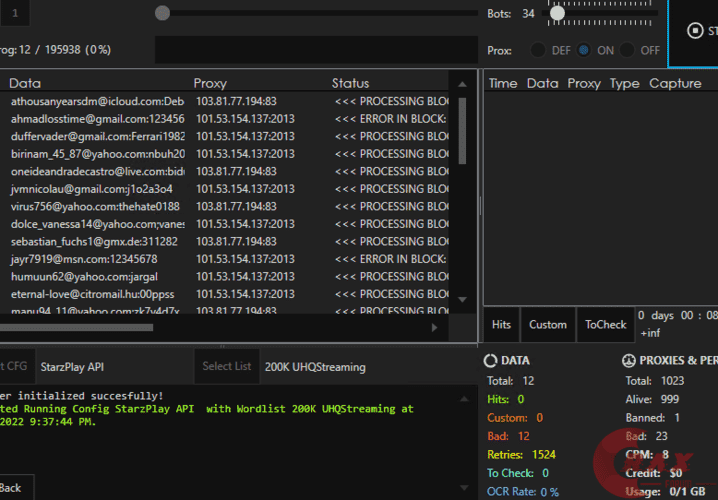The width and height of the screenshot is (718, 500).
Task: Click the up arrow of the data list scrollbar
Action: click(x=462, y=84)
